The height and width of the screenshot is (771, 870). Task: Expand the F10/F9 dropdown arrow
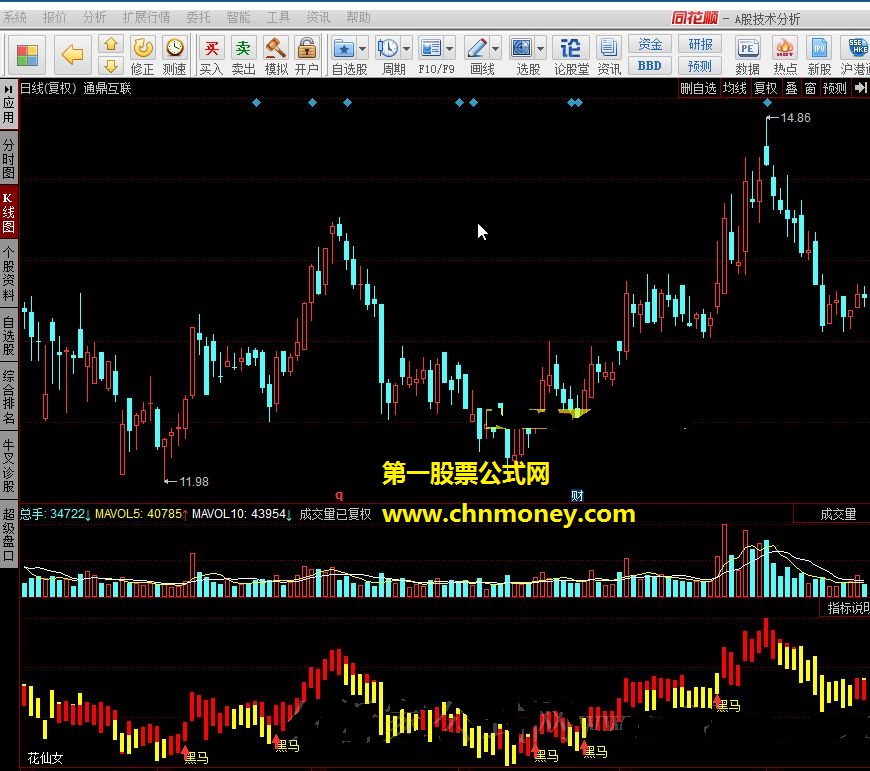[449, 49]
